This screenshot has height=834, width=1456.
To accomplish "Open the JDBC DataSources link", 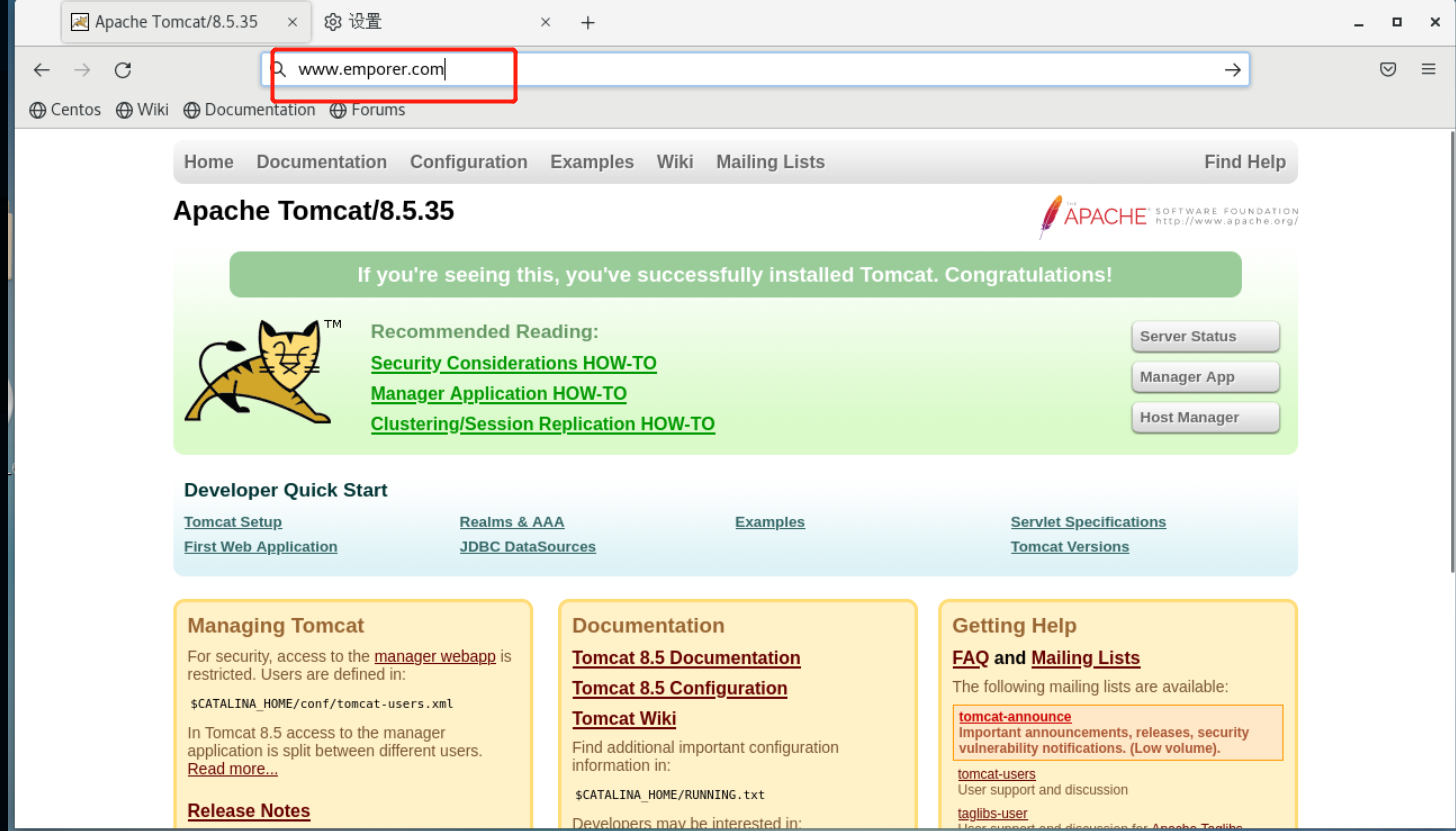I will point(528,547).
